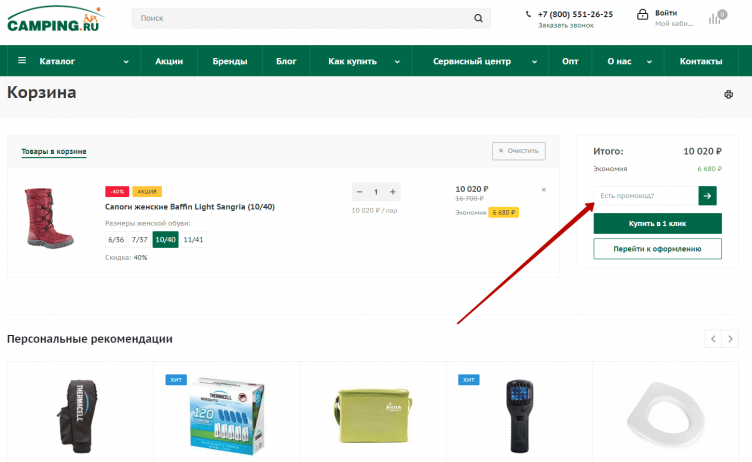
Task: Open the Бренды menu item
Action: pyautogui.click(x=230, y=61)
